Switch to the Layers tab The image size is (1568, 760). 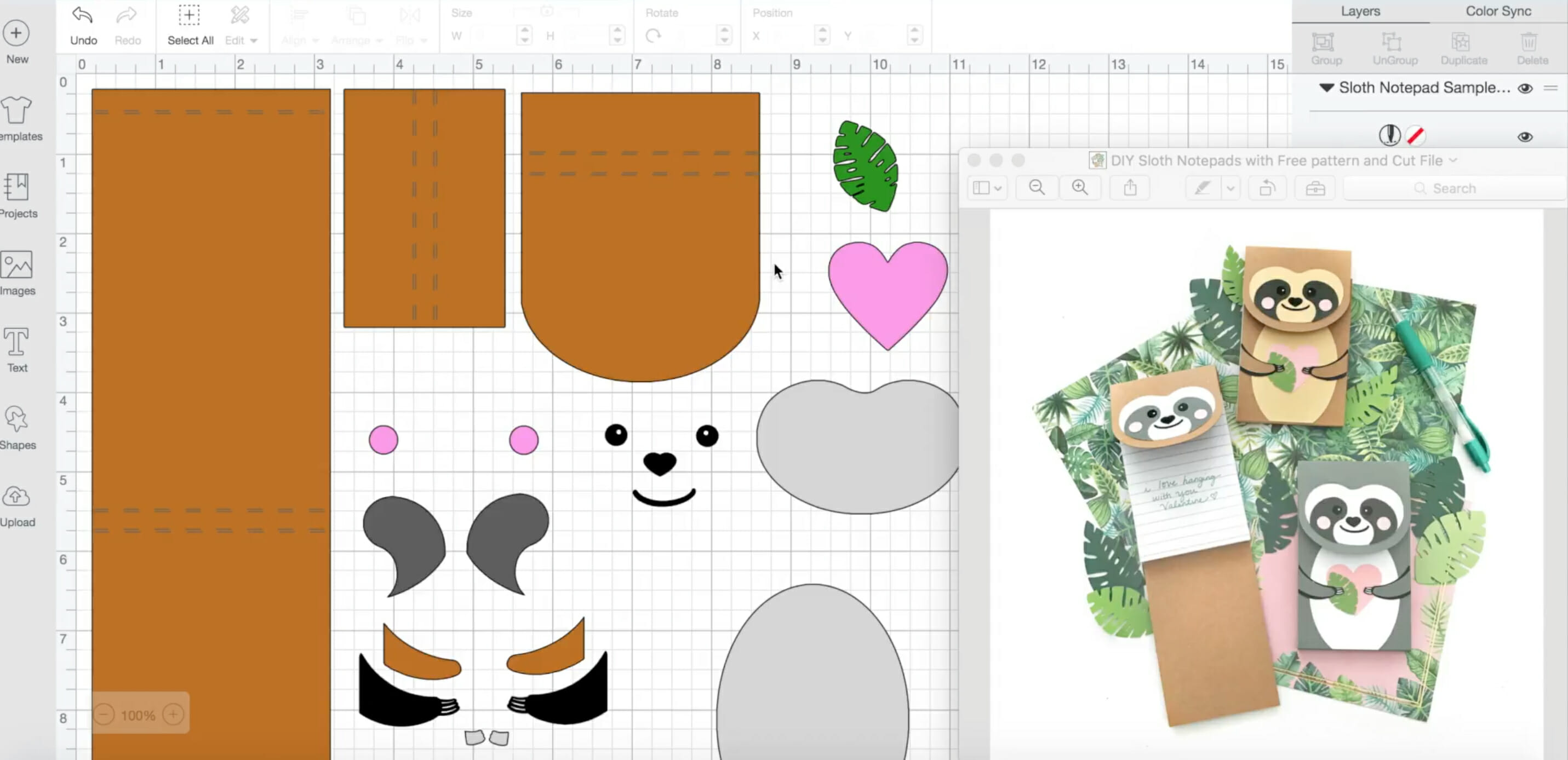pos(1360,11)
